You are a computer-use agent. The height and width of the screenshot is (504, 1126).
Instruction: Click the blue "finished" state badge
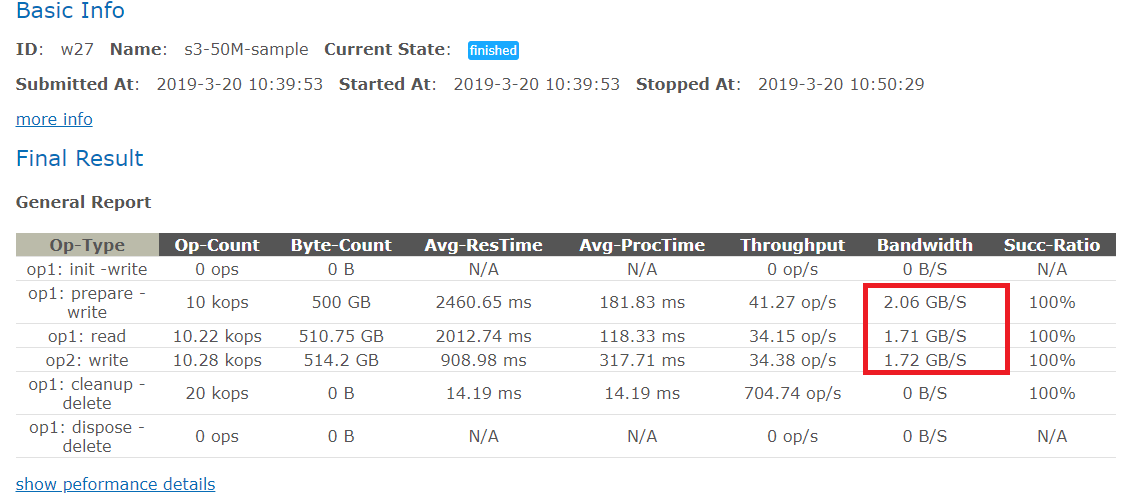coord(493,50)
